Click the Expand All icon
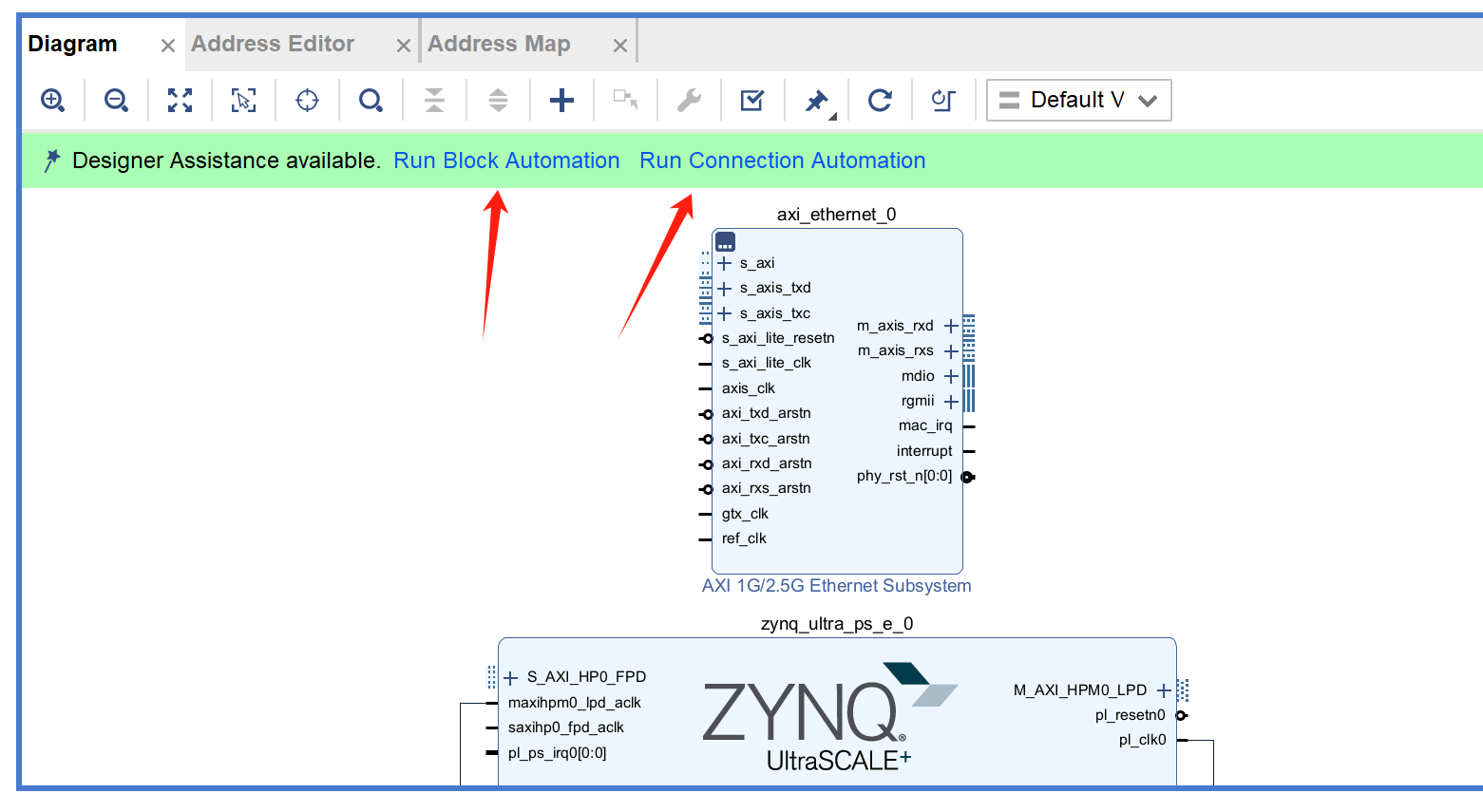This screenshot has width=1483, height=812. click(498, 100)
